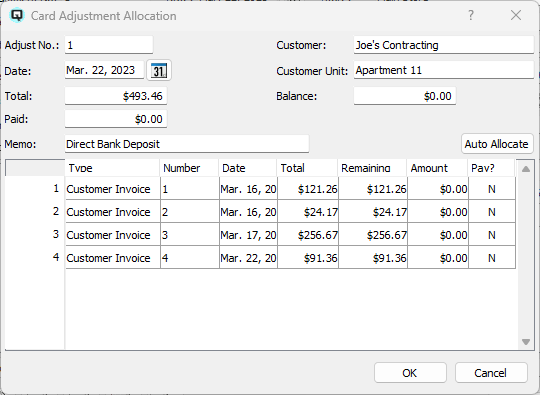The width and height of the screenshot is (540, 395).
Task: Select row header number 3
Action: tap(35, 235)
